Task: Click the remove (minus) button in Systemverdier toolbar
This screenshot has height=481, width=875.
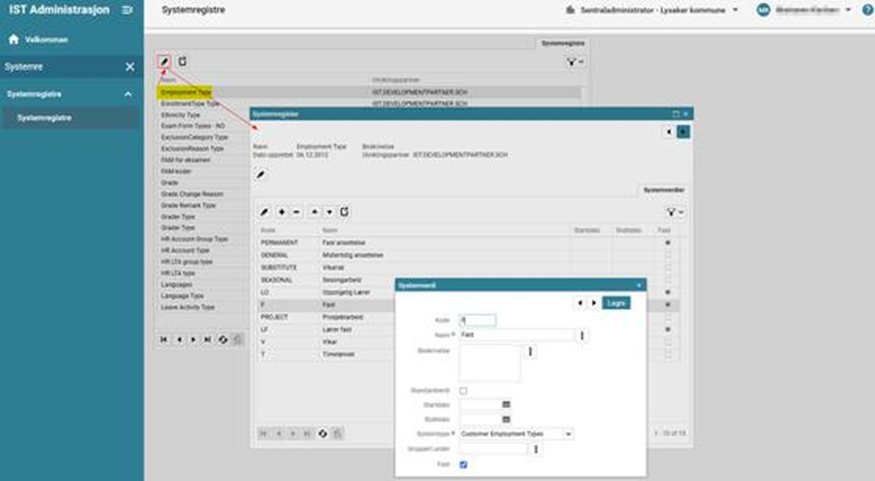Action: coord(296,212)
